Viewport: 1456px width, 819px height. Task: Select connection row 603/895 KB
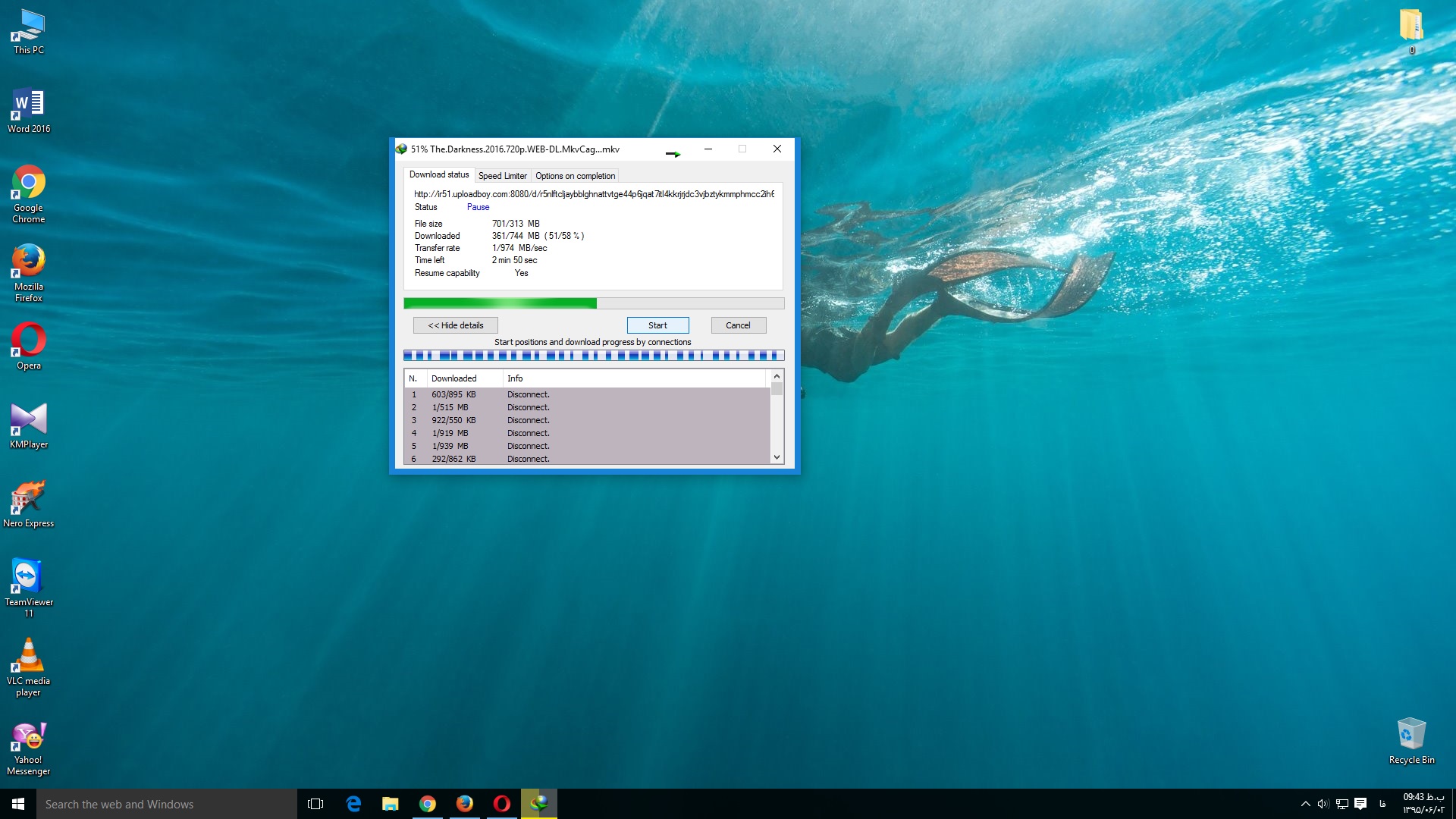coord(588,394)
